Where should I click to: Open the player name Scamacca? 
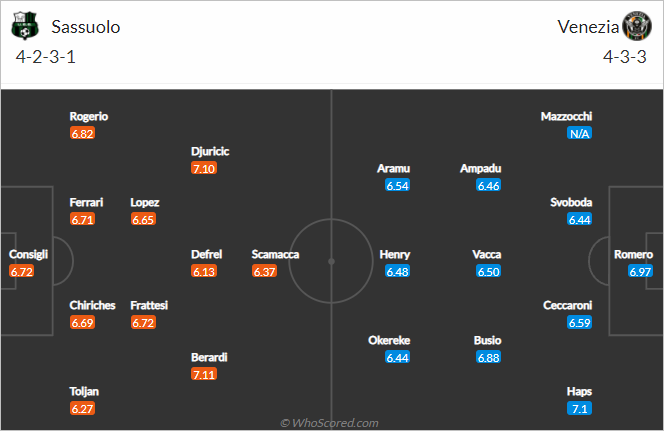pyautogui.click(x=275, y=254)
